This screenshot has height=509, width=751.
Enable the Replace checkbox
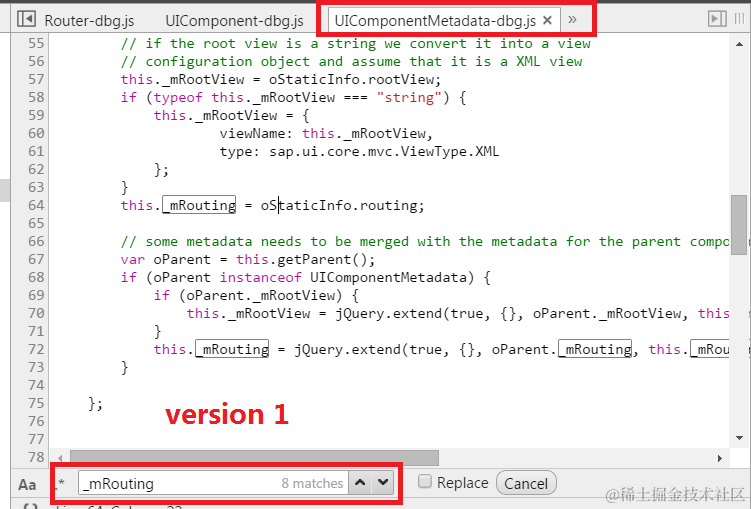tap(425, 481)
